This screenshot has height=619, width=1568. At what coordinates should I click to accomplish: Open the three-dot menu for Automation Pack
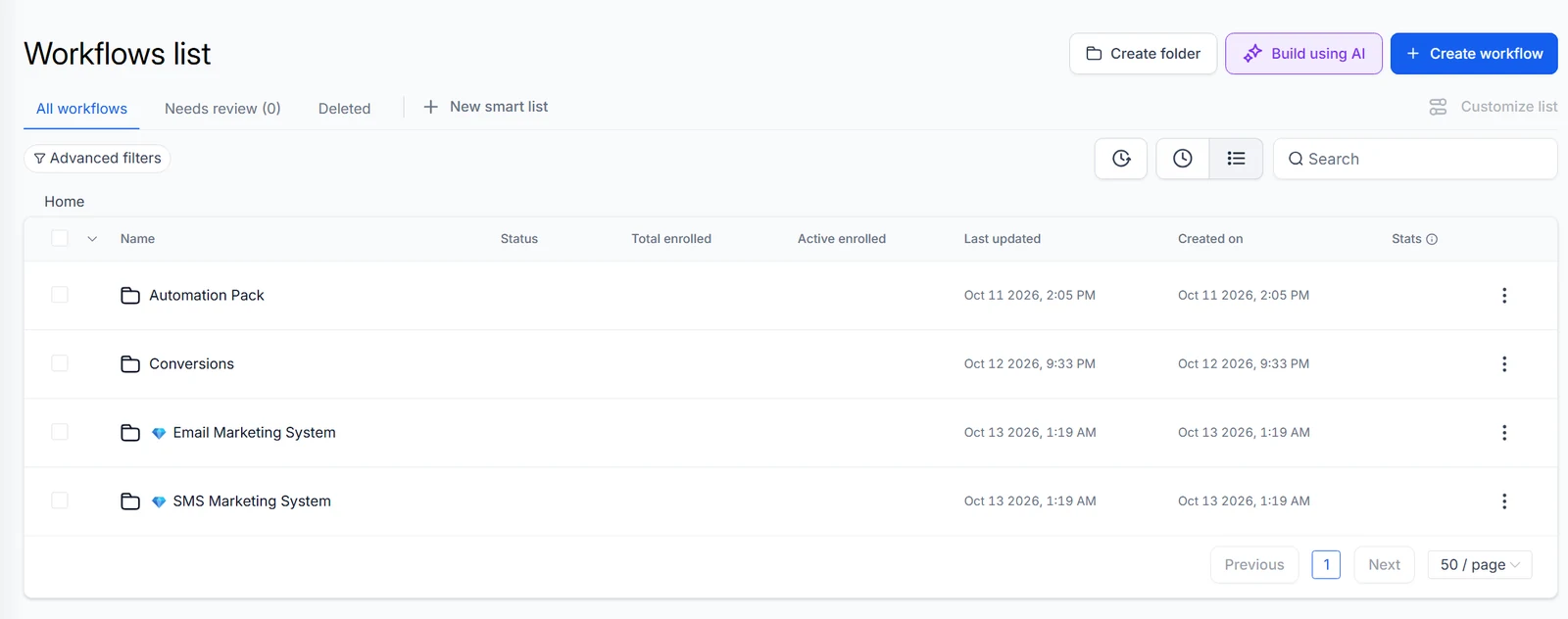click(x=1504, y=295)
